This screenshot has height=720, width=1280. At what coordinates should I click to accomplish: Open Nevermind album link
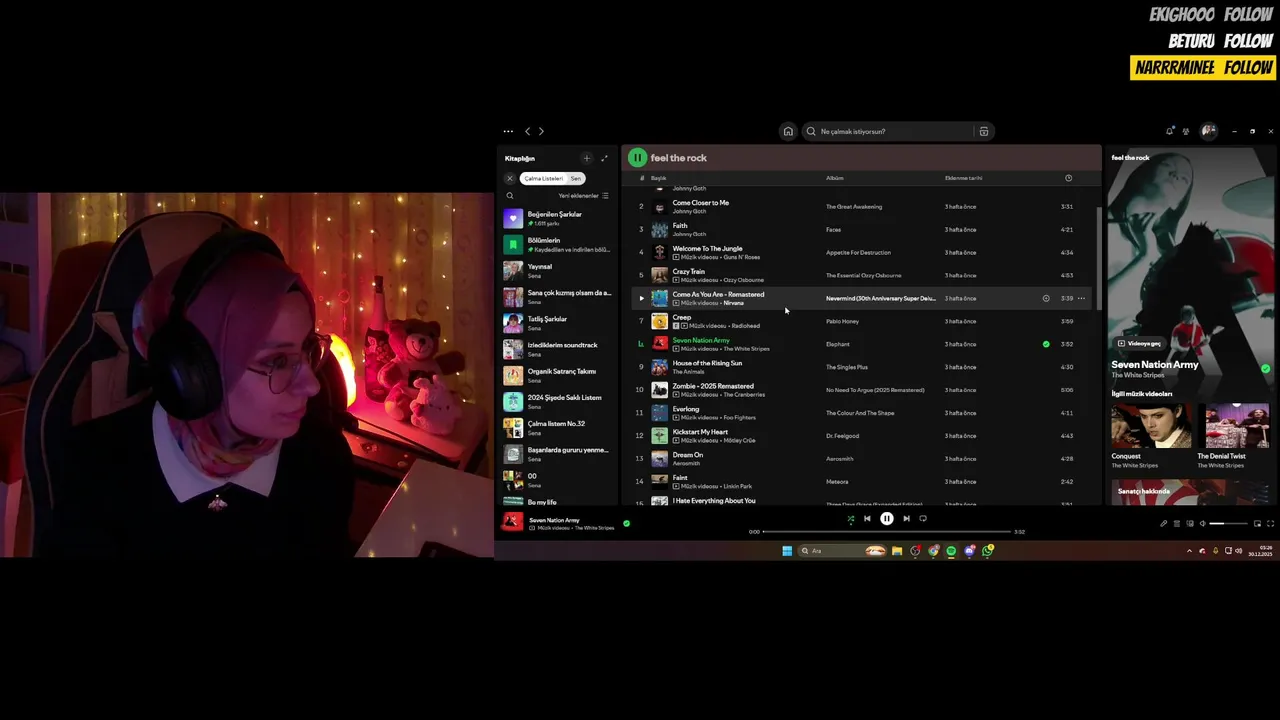click(880, 298)
